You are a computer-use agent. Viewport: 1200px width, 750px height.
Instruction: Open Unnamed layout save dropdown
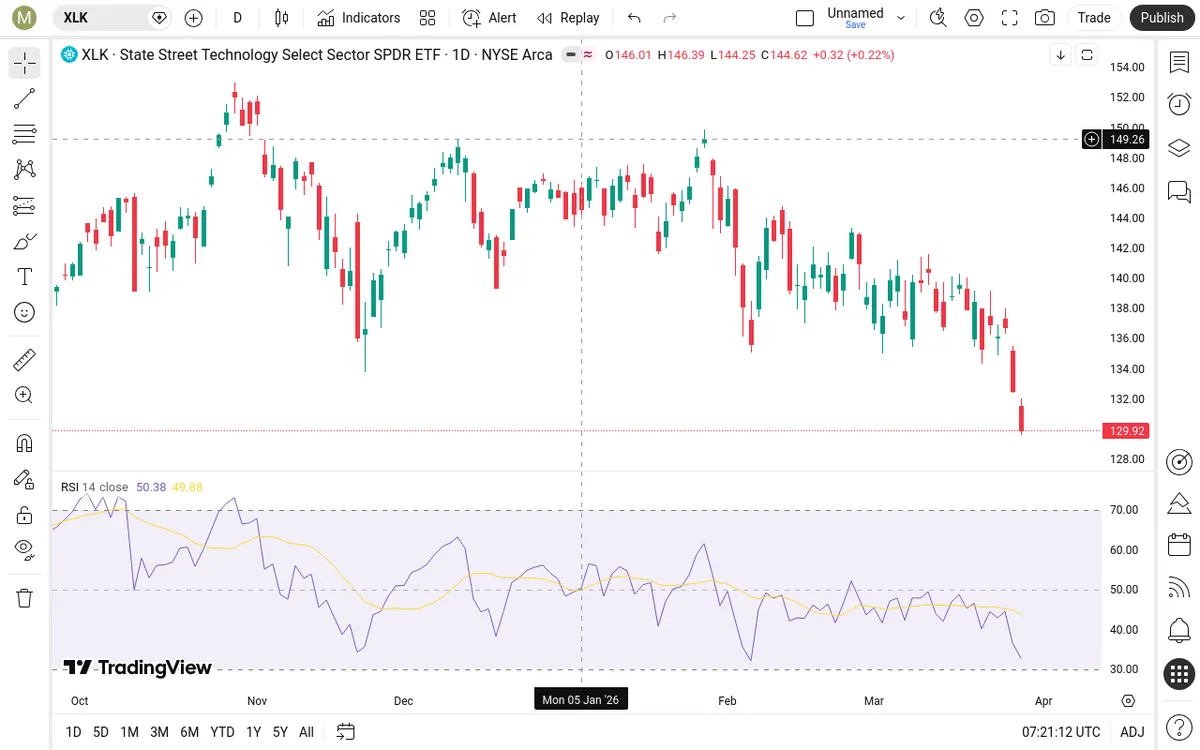[901, 17]
